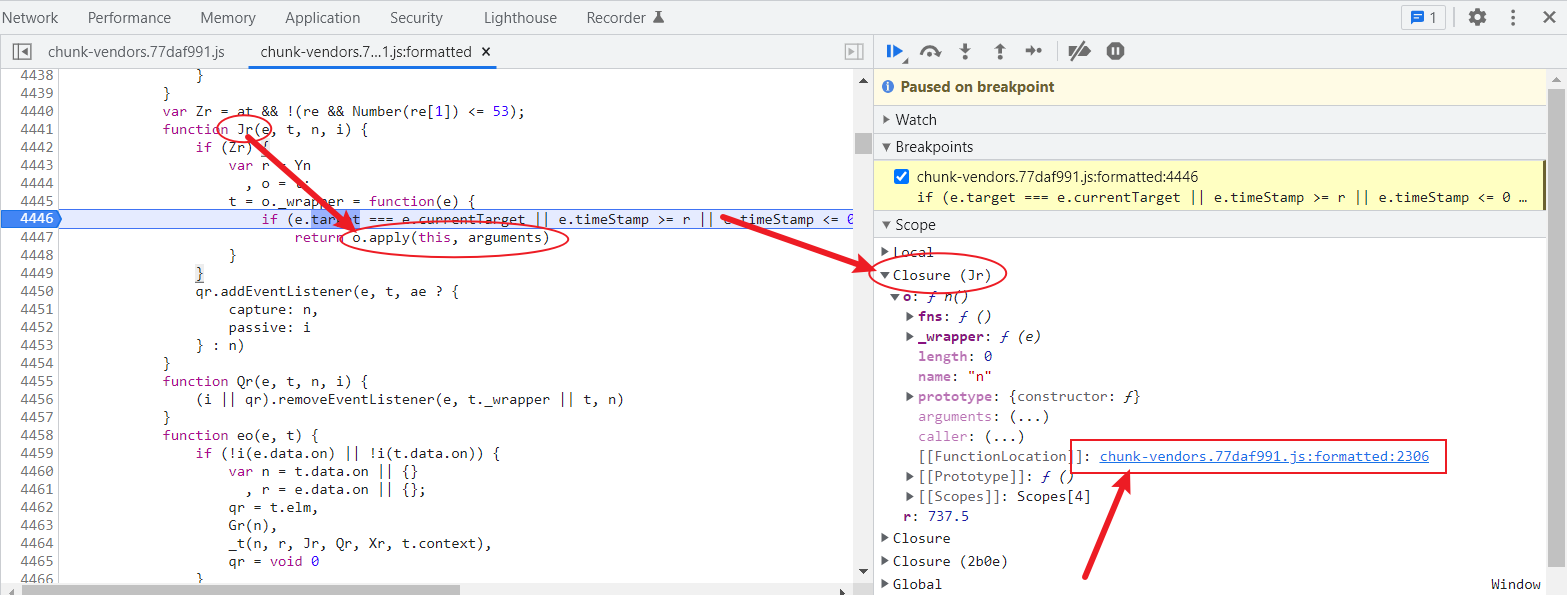
Task: Click the Paused on breakpoint banner
Action: click(x=1212, y=87)
